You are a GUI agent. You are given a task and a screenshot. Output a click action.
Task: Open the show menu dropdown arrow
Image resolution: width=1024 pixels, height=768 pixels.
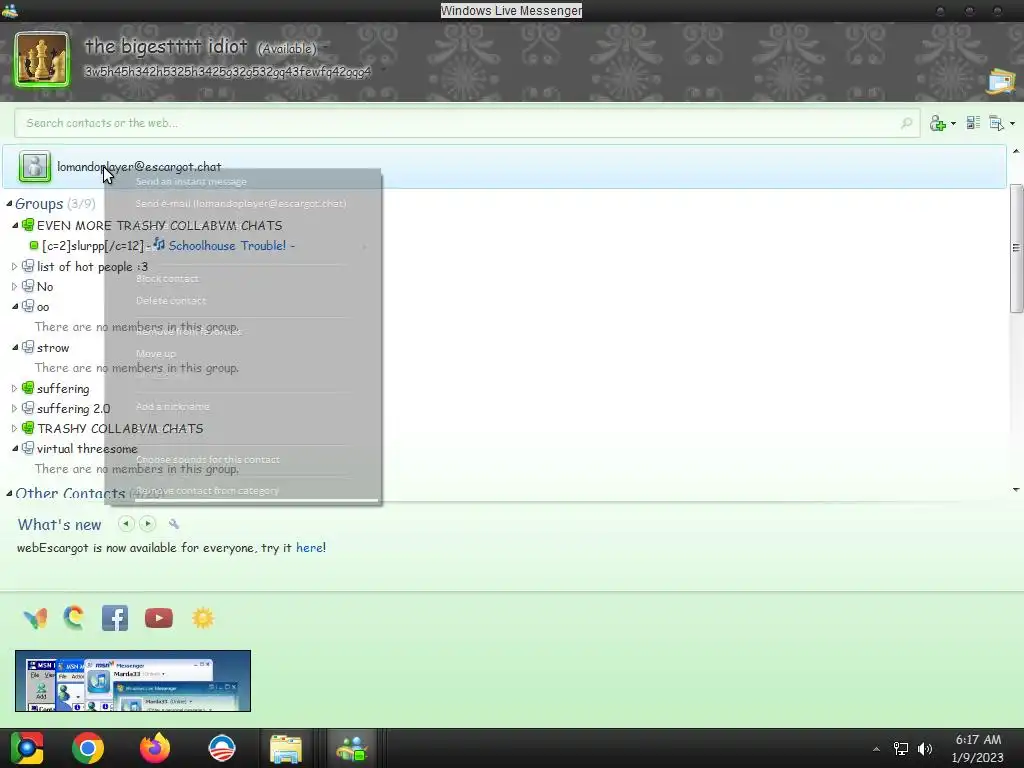click(1012, 123)
